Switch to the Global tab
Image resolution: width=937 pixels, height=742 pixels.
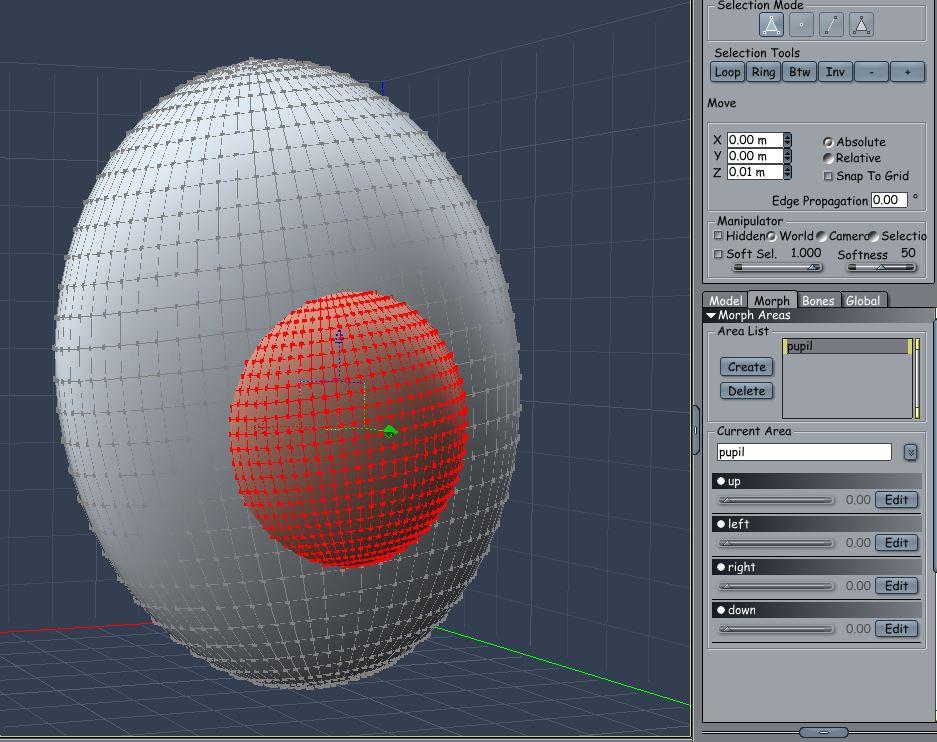tap(863, 301)
